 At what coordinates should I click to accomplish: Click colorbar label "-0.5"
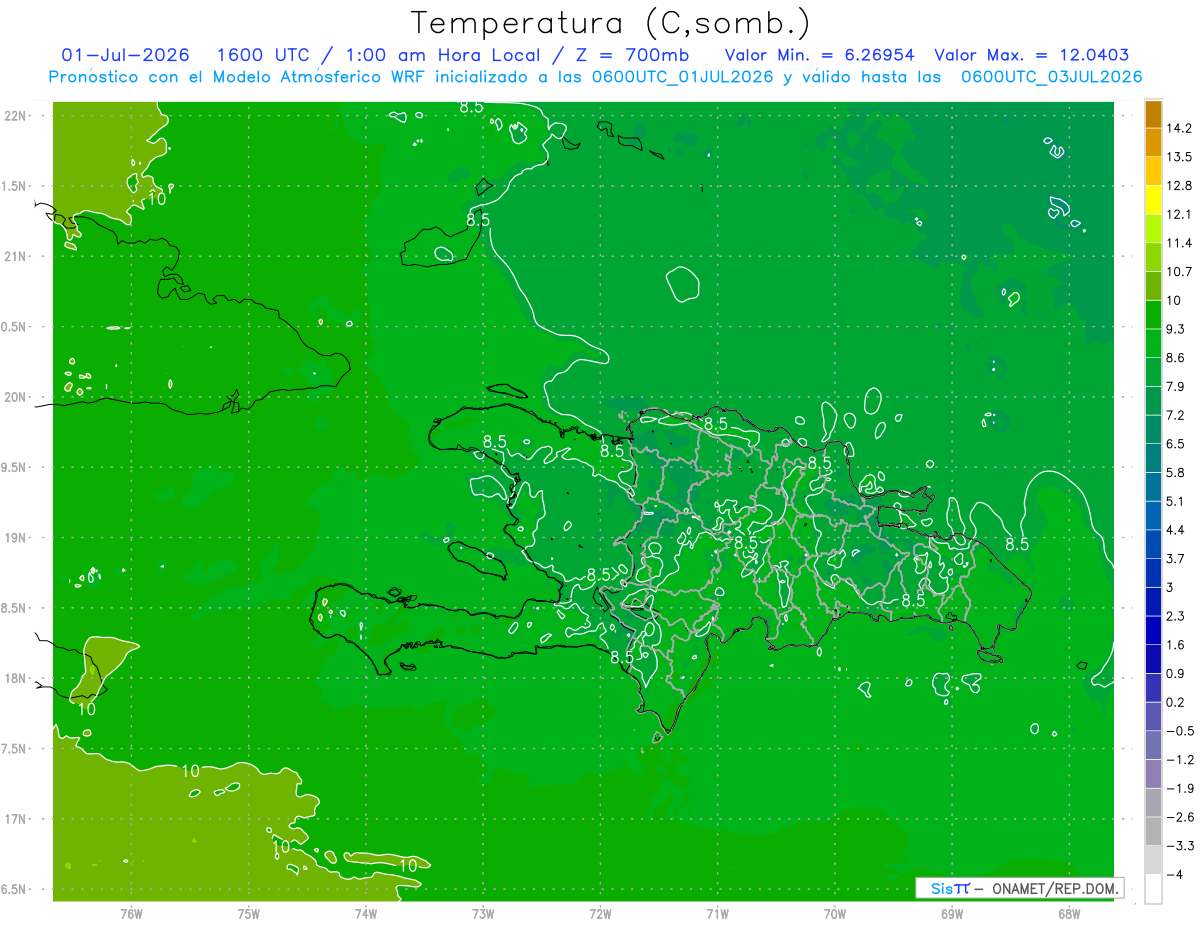pyautogui.click(x=1179, y=731)
